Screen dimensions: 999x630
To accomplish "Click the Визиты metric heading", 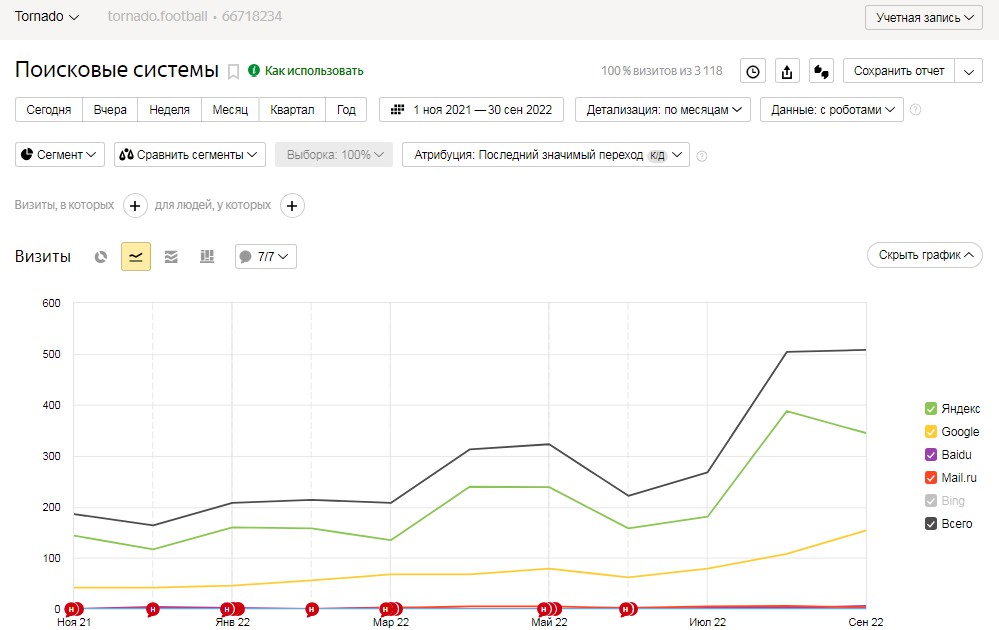I will coord(43,257).
